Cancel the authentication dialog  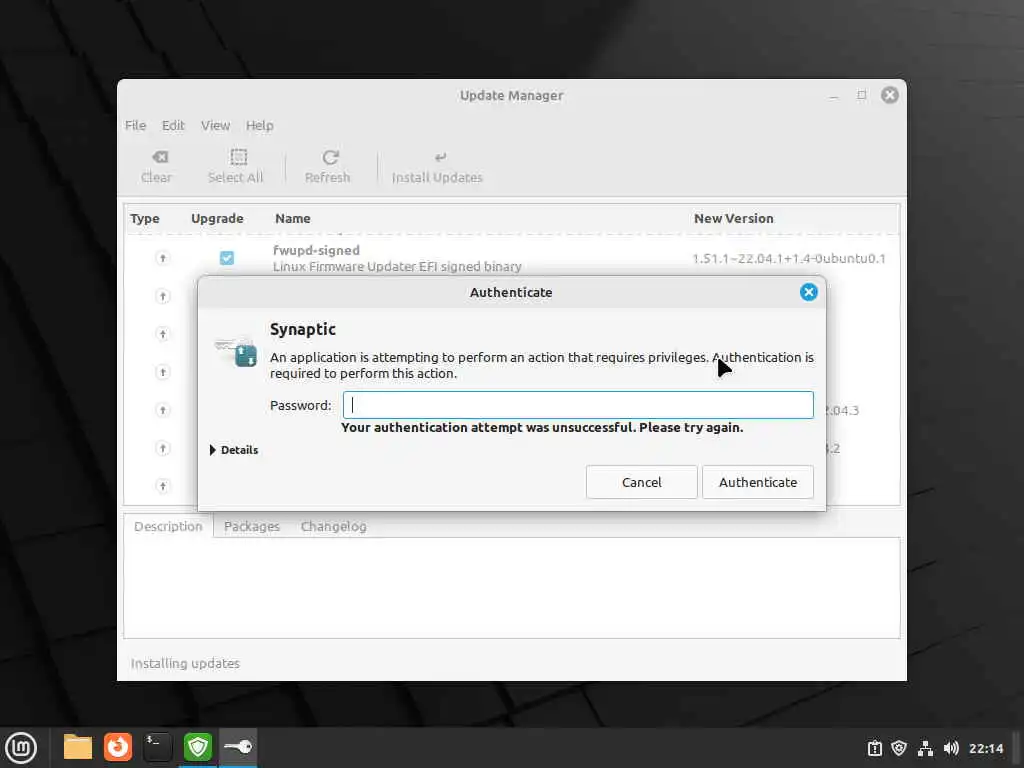click(641, 482)
